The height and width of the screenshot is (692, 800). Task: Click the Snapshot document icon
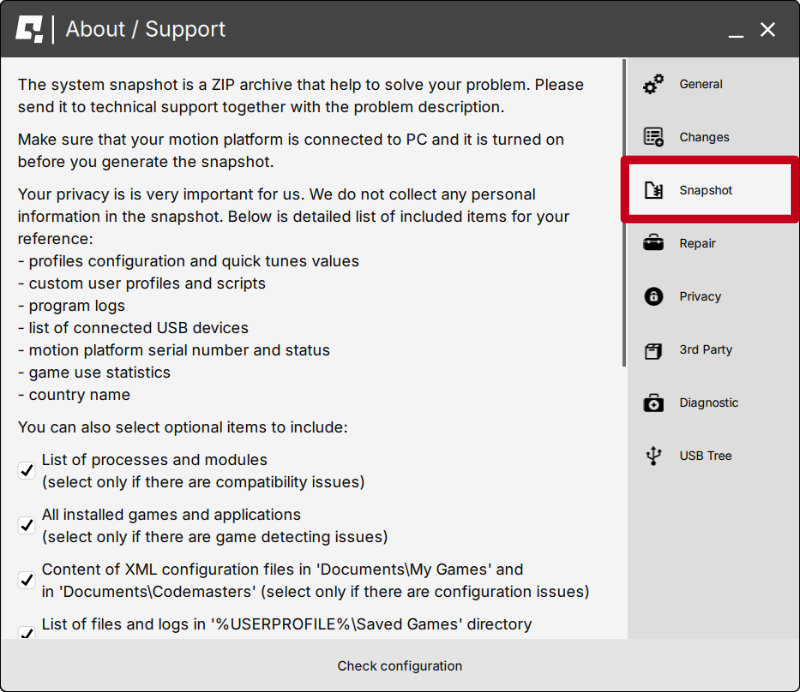(x=655, y=189)
